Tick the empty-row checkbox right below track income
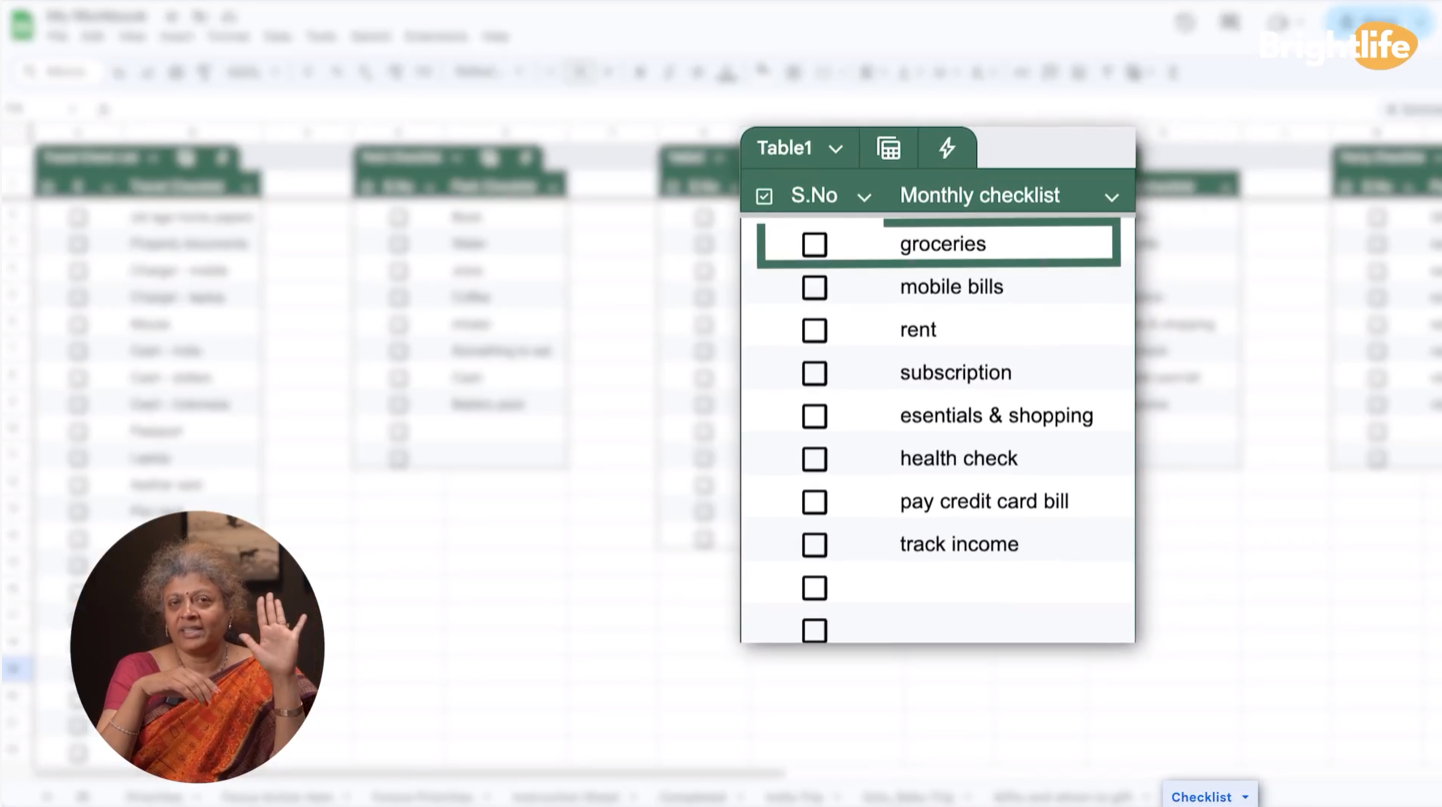The height and width of the screenshot is (807, 1442). click(x=814, y=588)
